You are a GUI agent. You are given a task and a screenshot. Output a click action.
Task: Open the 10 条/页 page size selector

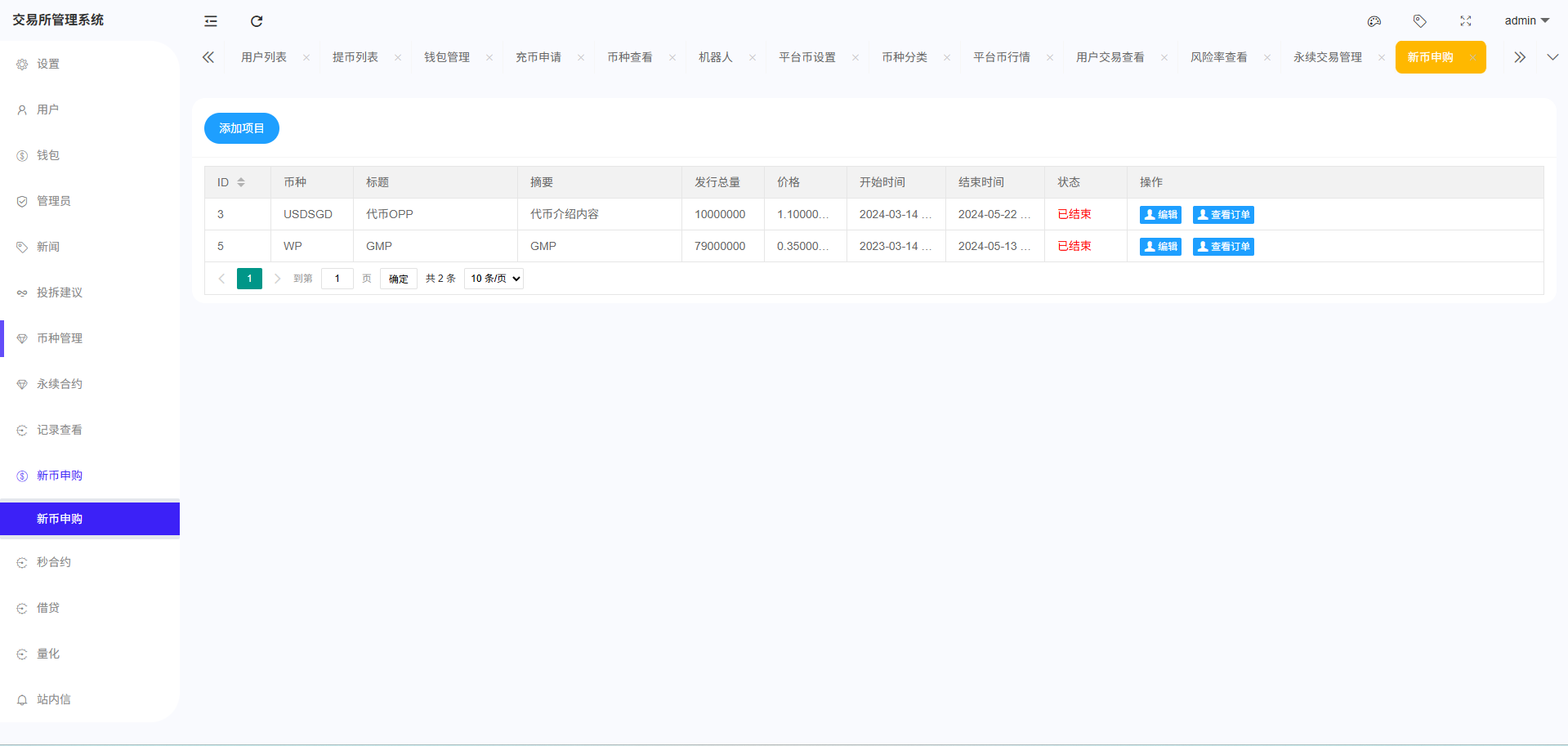tap(494, 279)
